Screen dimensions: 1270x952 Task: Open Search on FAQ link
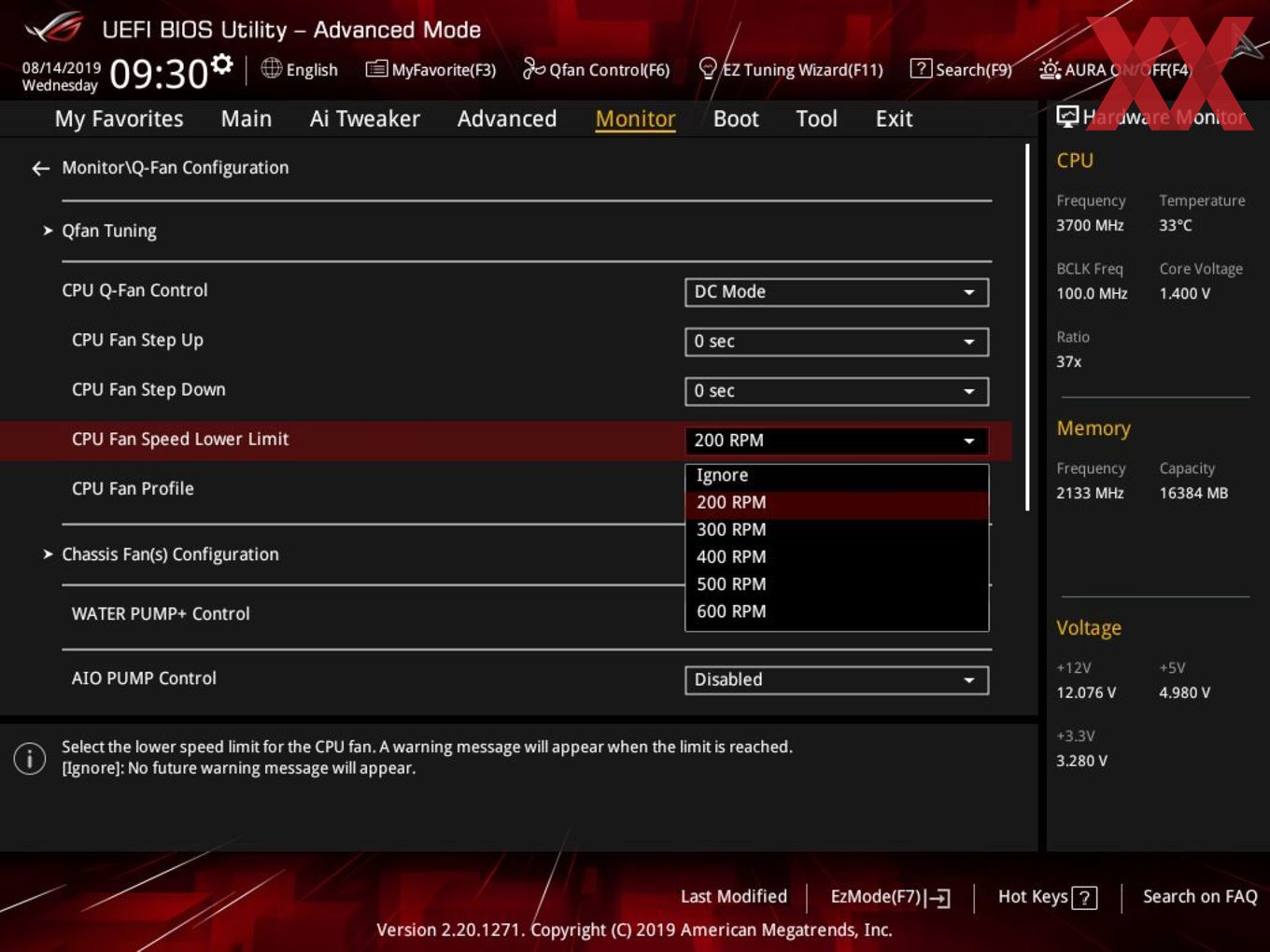(1200, 897)
